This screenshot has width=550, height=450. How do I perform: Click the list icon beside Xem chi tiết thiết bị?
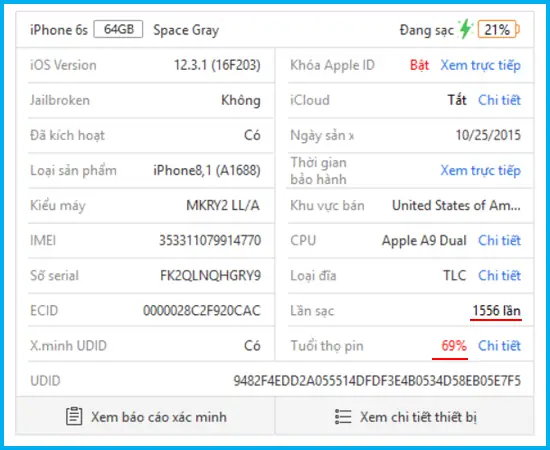(x=343, y=417)
